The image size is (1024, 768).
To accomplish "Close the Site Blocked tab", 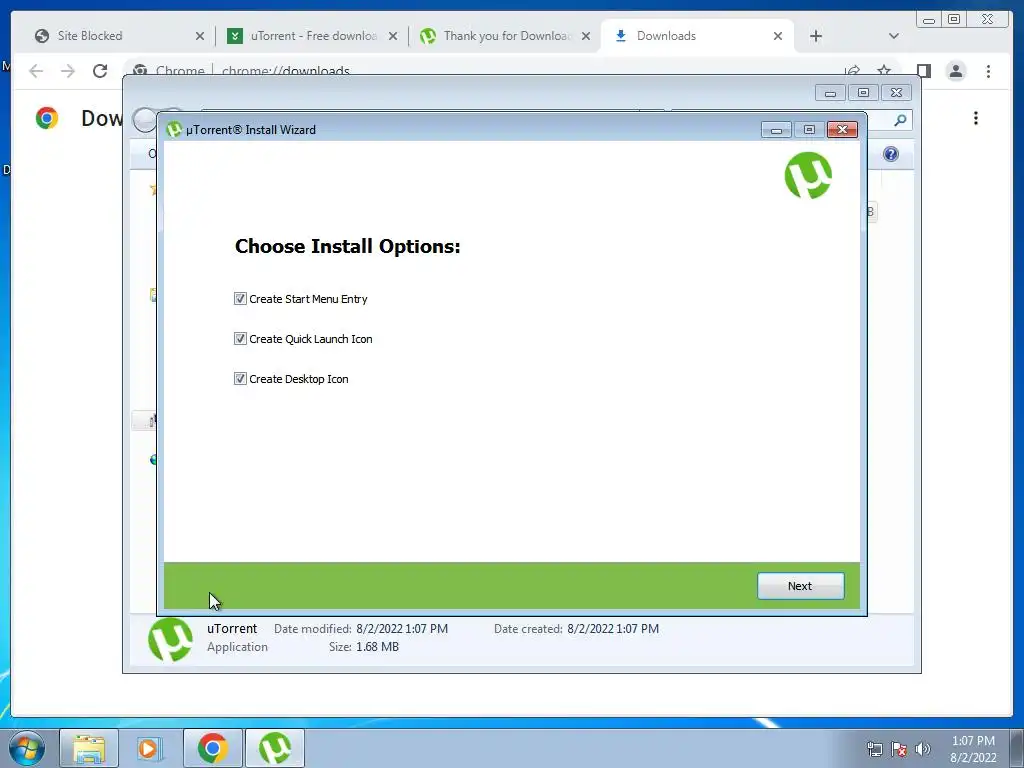I will tap(200, 36).
